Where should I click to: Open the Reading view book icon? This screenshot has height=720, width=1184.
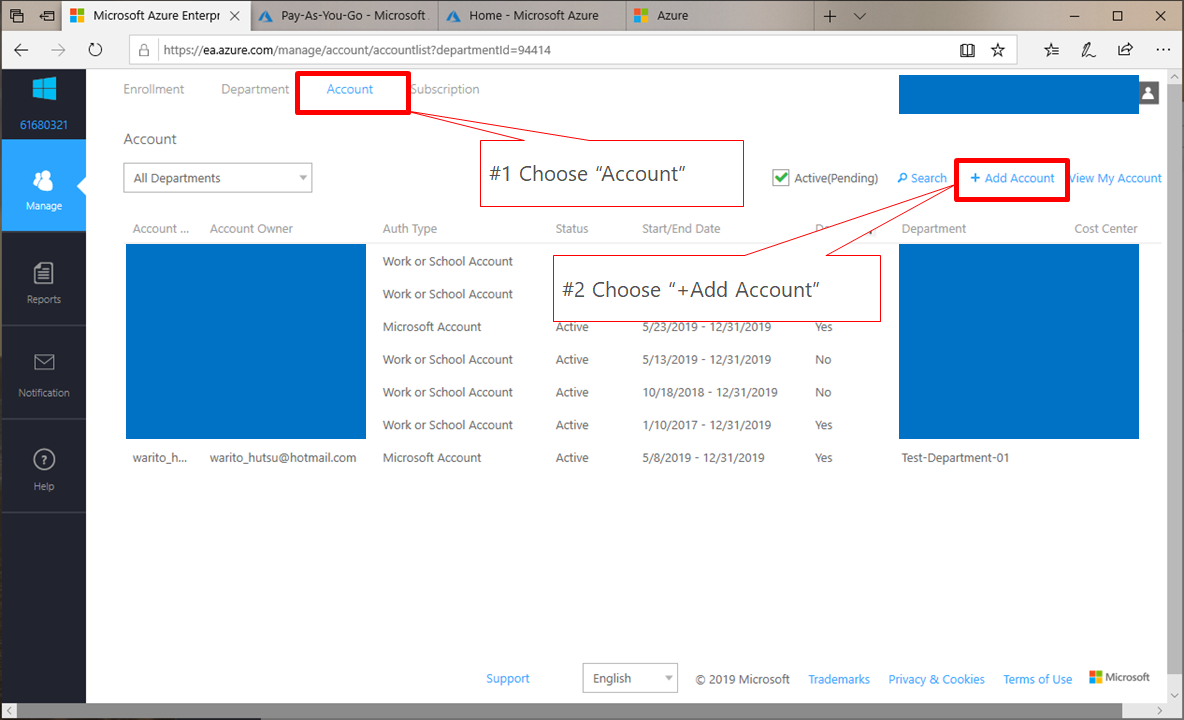pyautogui.click(x=967, y=50)
